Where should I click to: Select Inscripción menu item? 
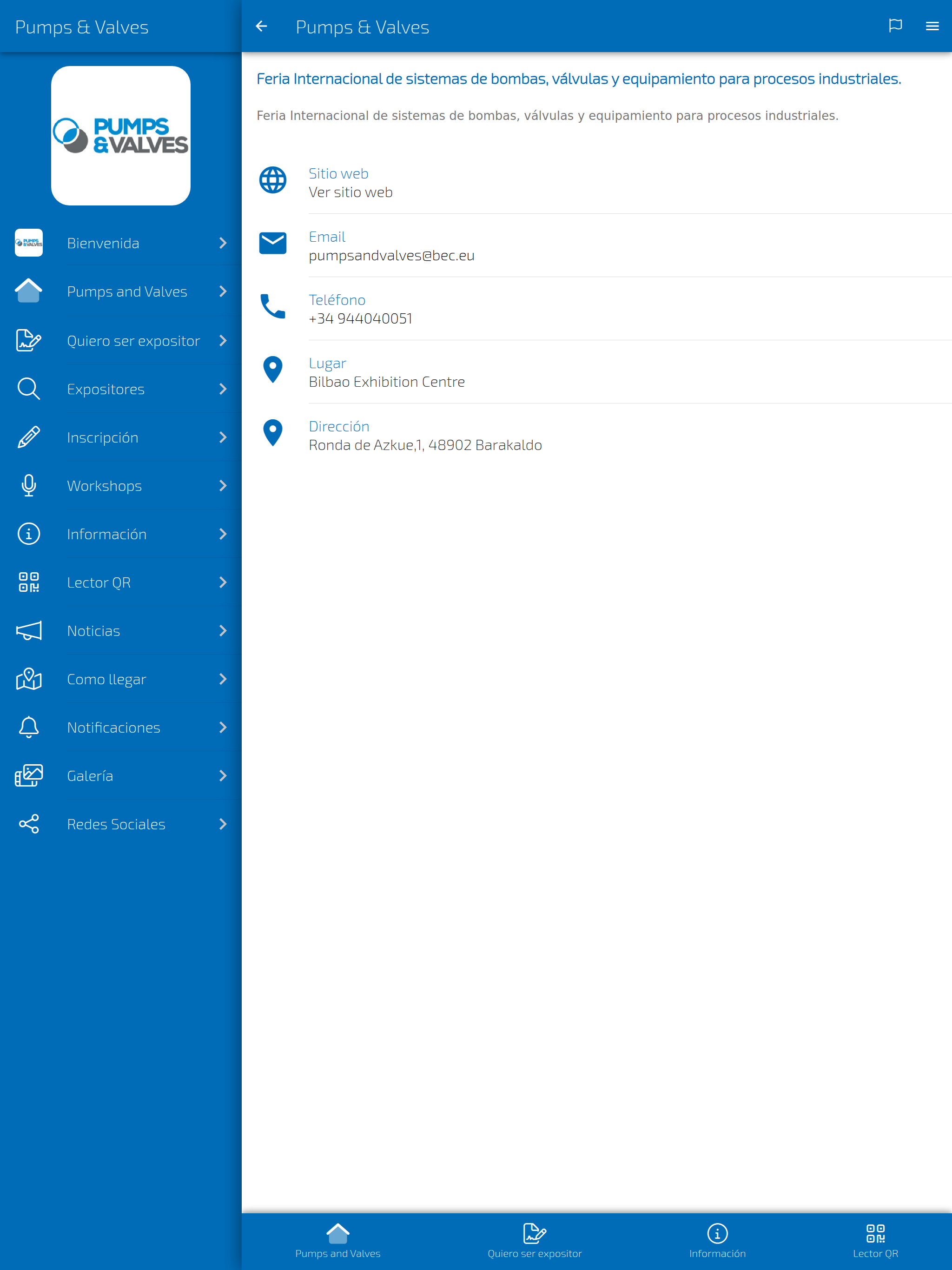[x=120, y=437]
